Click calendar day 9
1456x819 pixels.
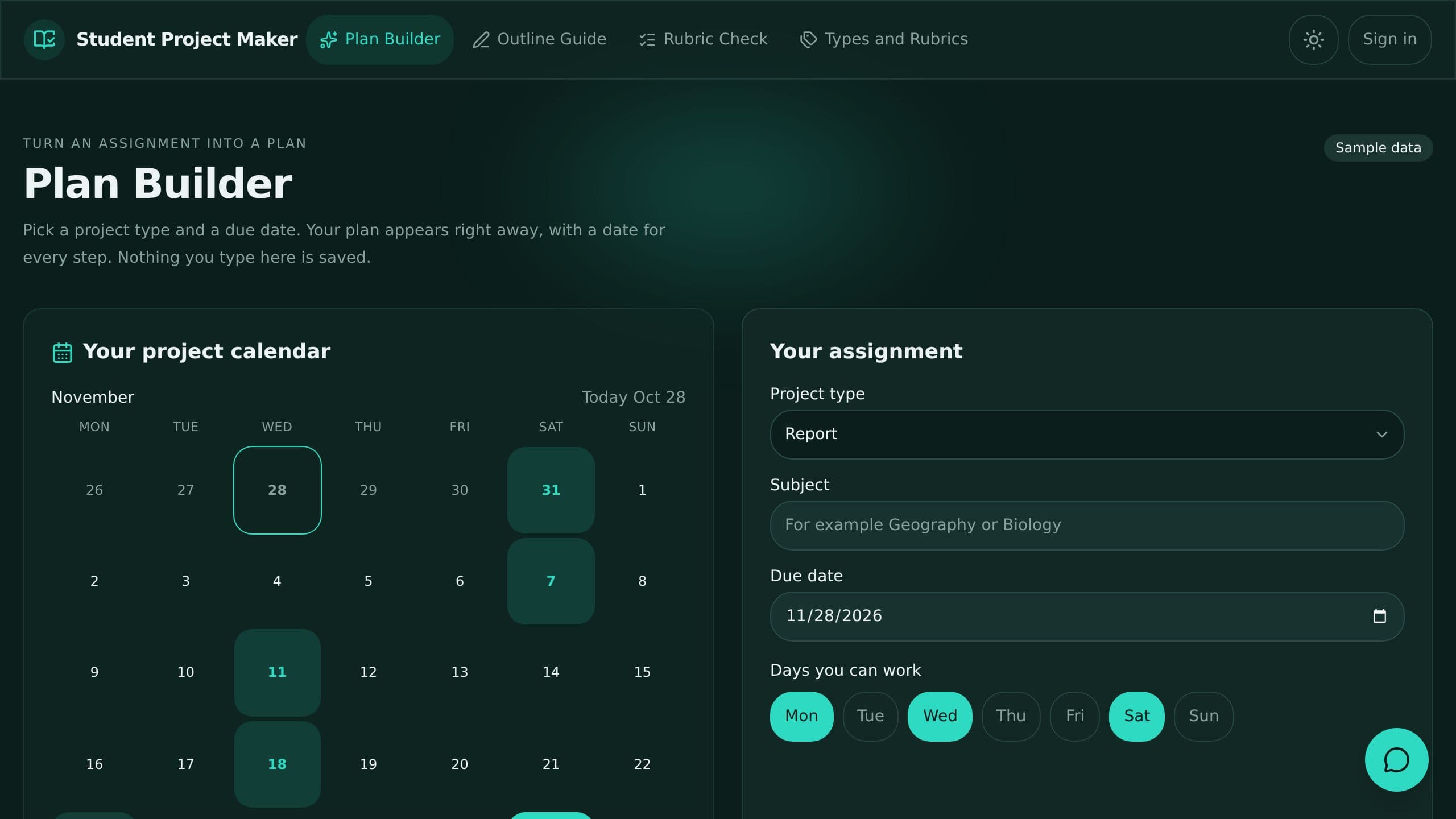pos(94,672)
